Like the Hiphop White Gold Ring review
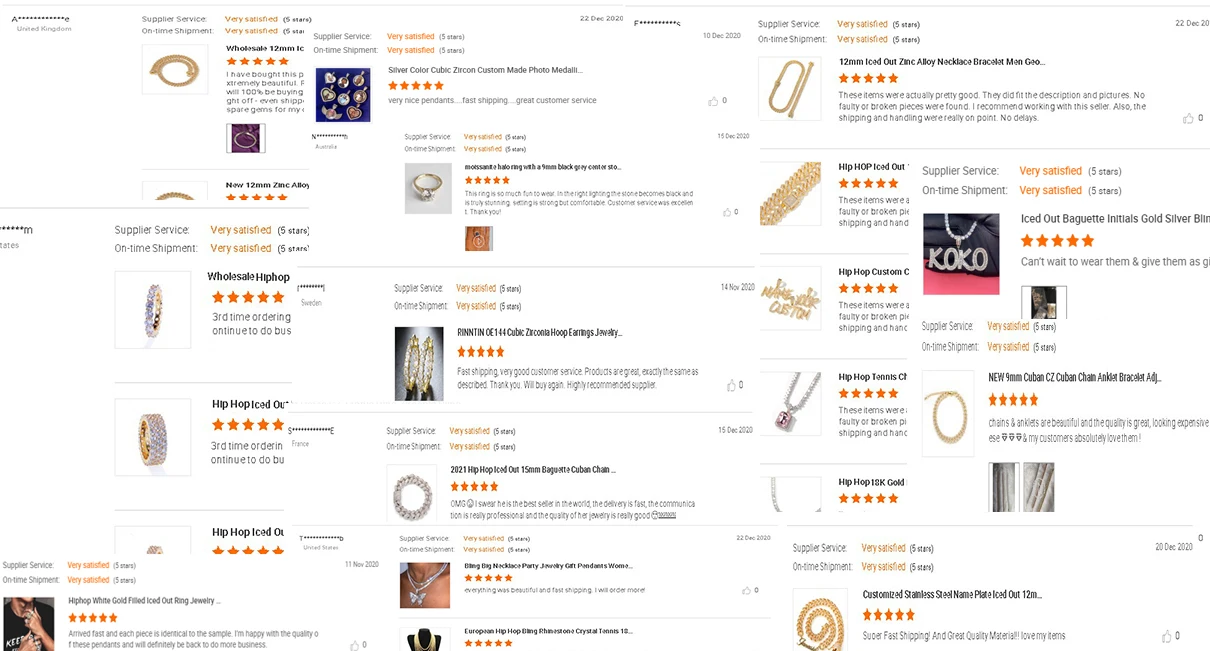 click(x=352, y=645)
